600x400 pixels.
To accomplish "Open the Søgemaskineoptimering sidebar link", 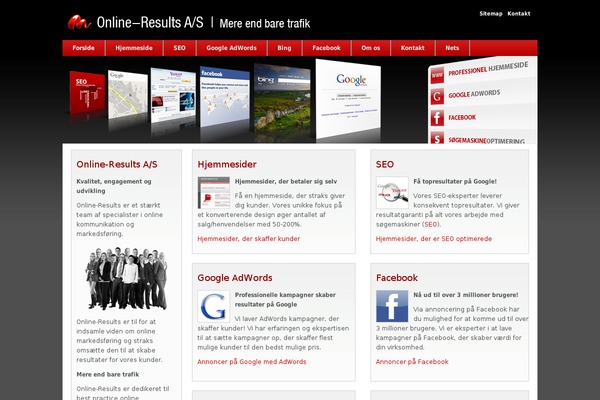I will coord(486,141).
